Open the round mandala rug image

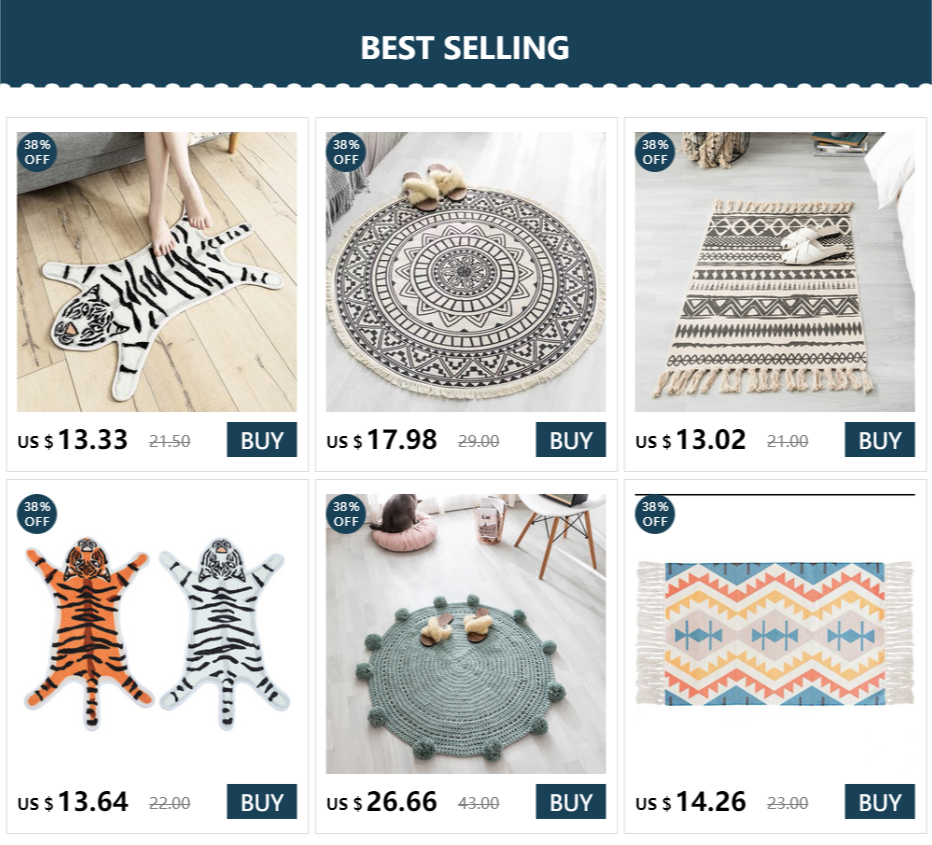click(466, 272)
